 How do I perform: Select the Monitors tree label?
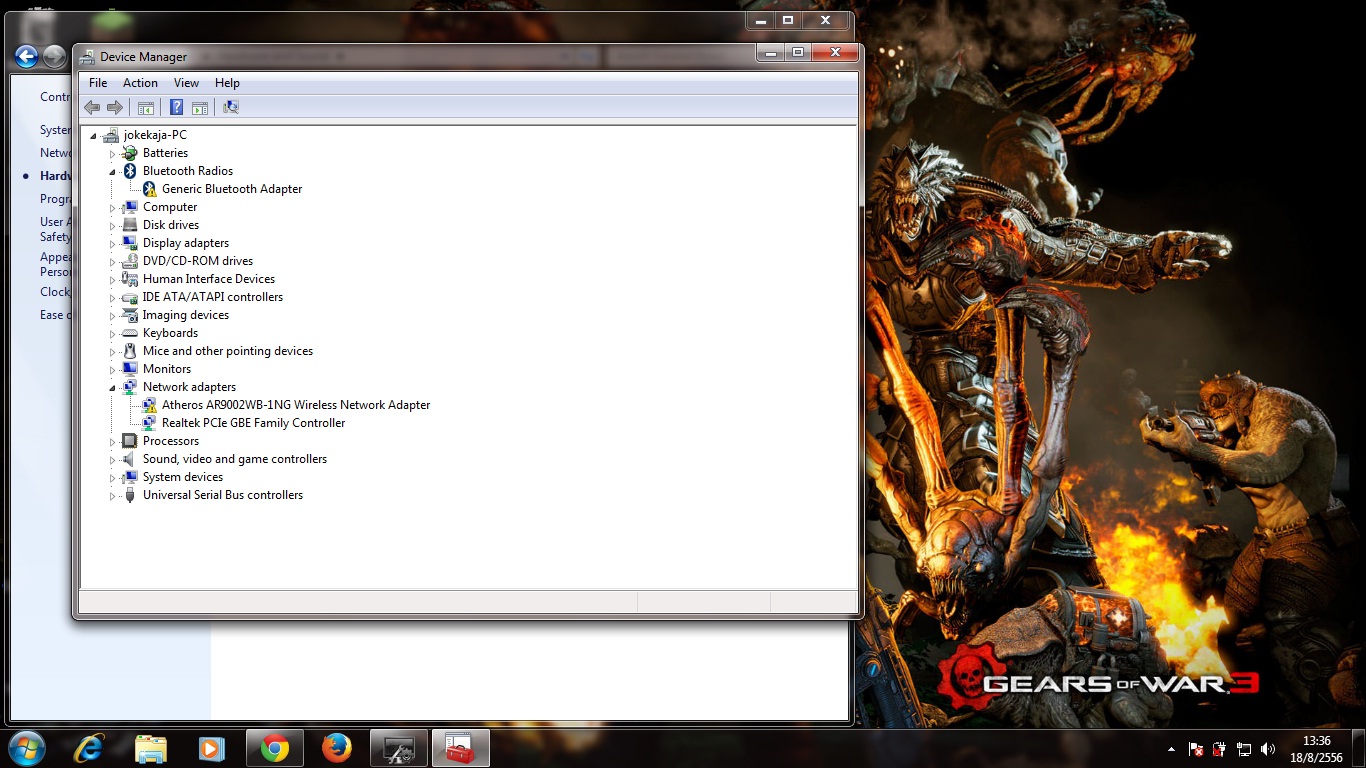167,369
